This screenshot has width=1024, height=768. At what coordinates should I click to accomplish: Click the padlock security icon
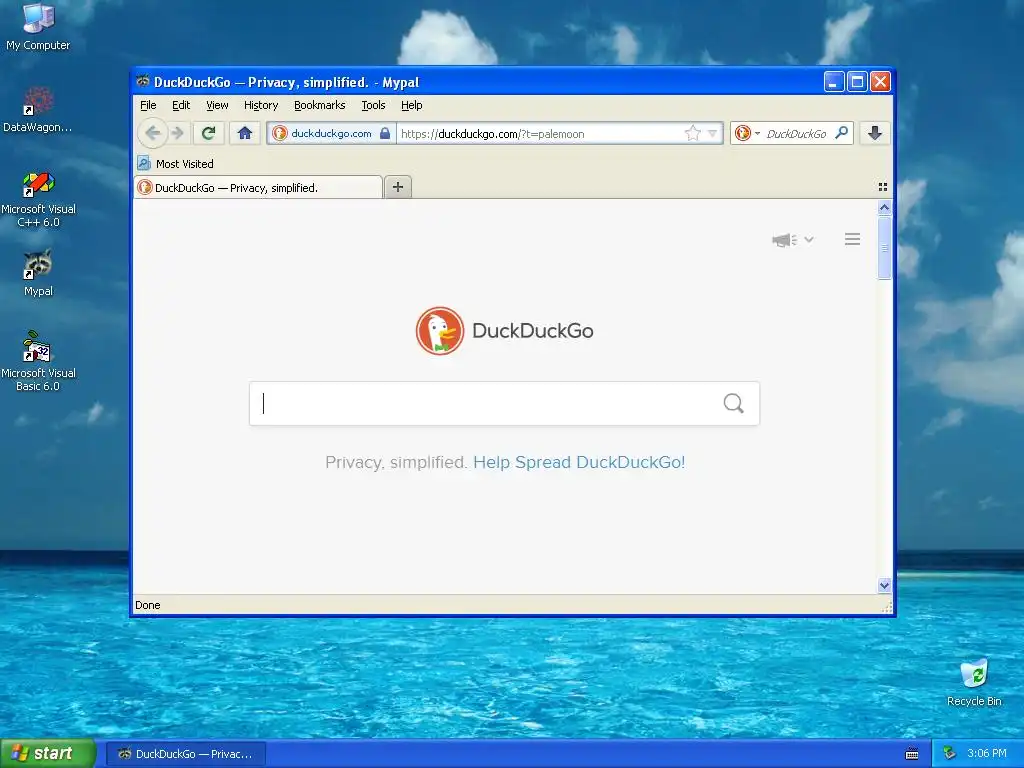point(385,133)
